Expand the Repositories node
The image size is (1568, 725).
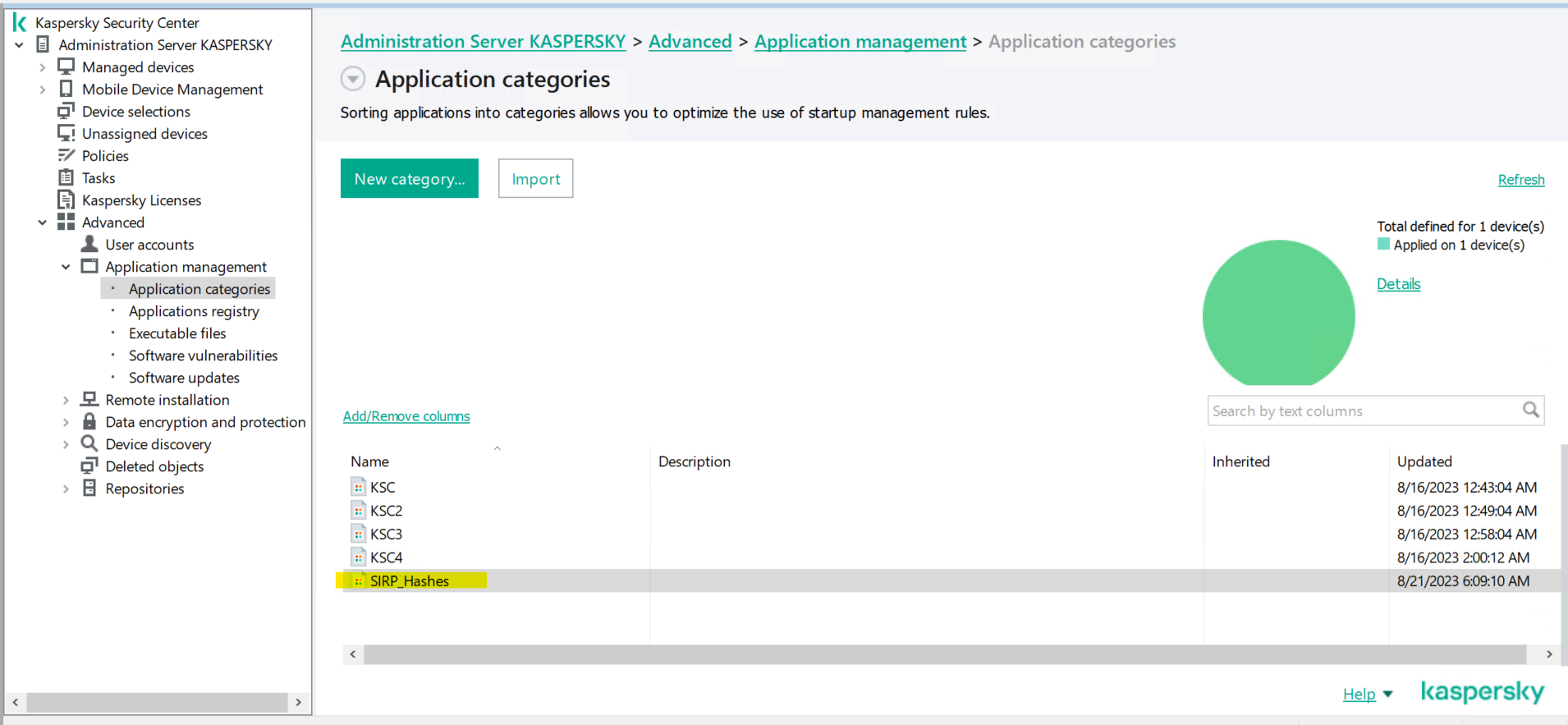tap(66, 489)
